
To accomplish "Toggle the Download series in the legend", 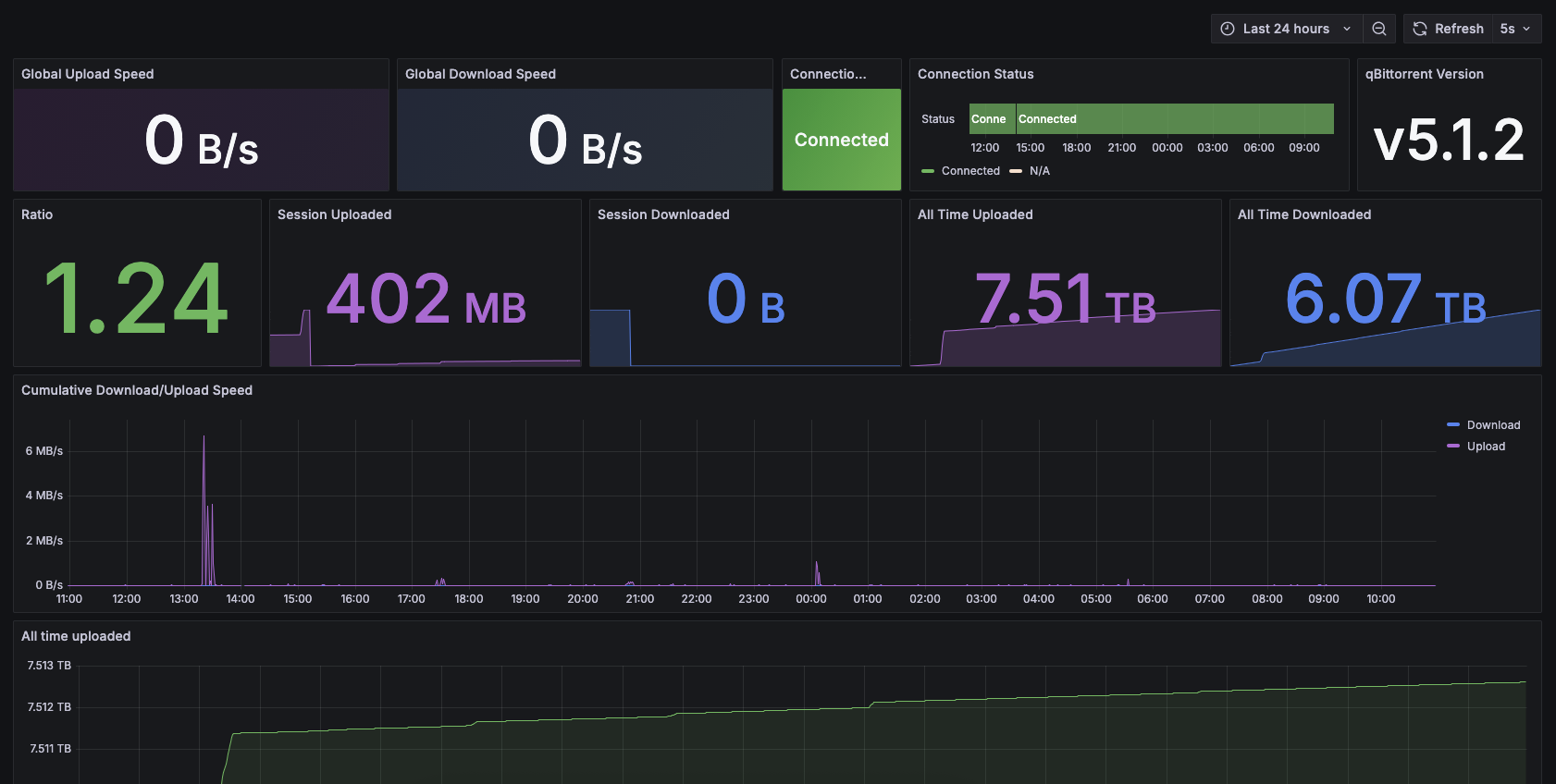I will (1493, 425).
